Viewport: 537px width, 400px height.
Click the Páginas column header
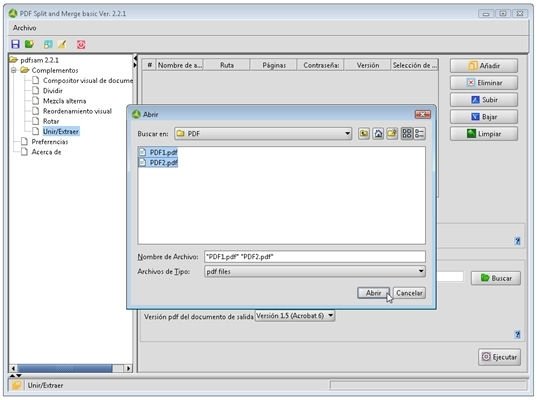pyautogui.click(x=274, y=65)
